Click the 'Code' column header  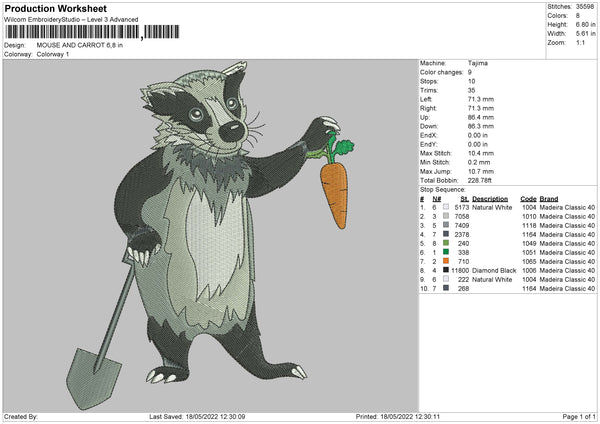point(528,199)
